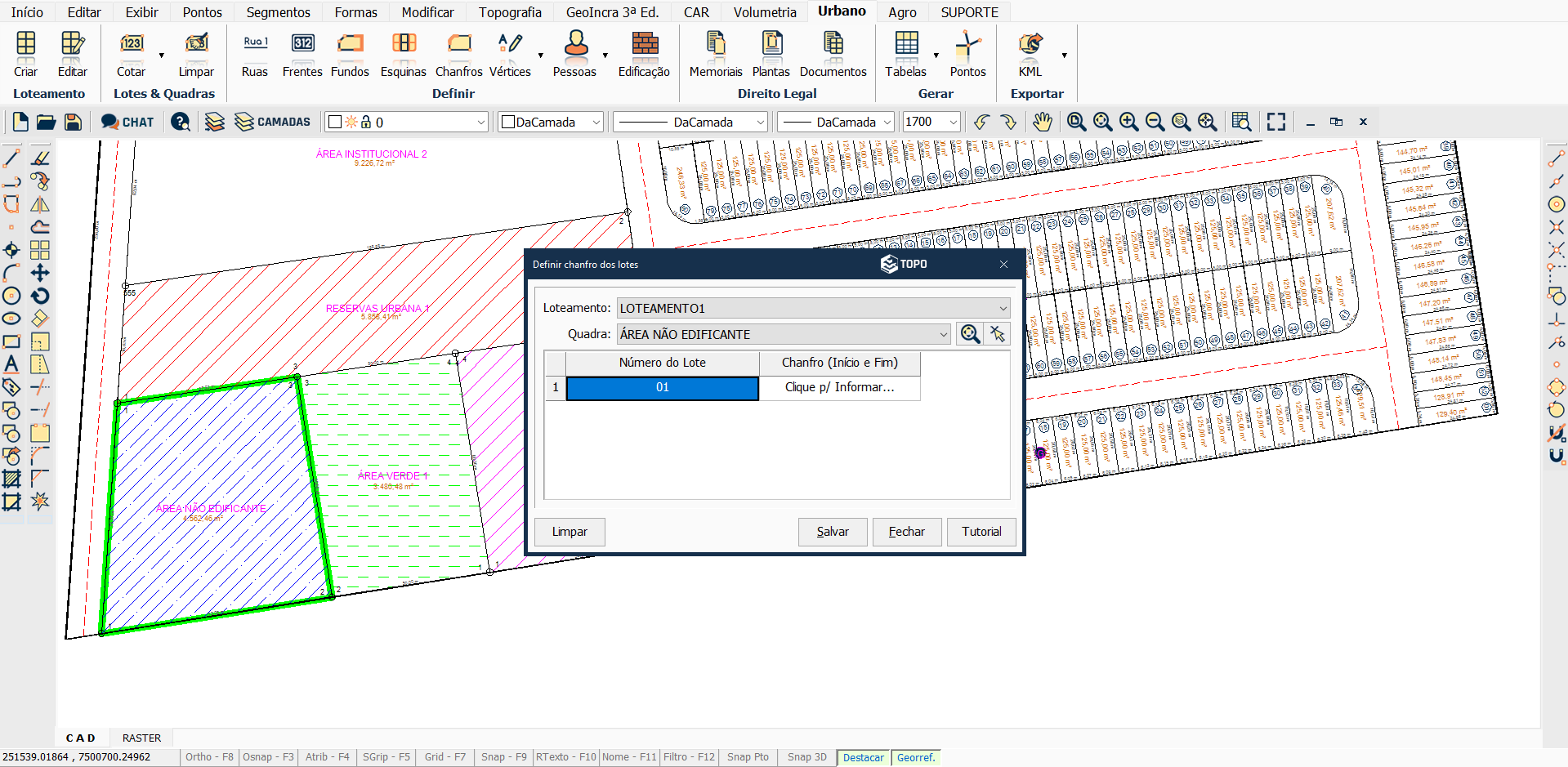Image resolution: width=1568 pixels, height=767 pixels.
Task: Toggle Ortho F8 mode in status bar
Action: pyautogui.click(x=209, y=757)
